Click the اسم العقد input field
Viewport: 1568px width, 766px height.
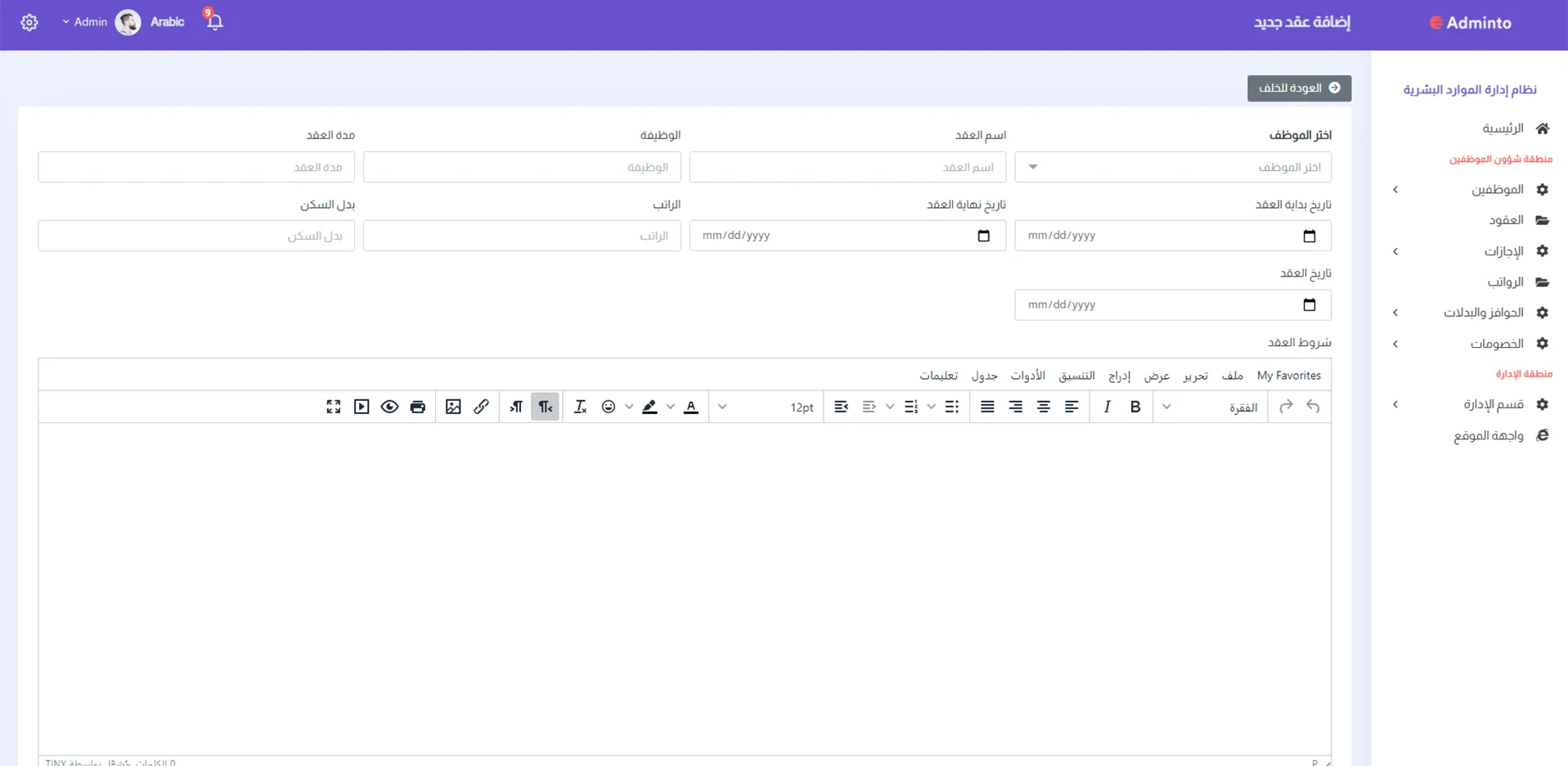pos(847,167)
